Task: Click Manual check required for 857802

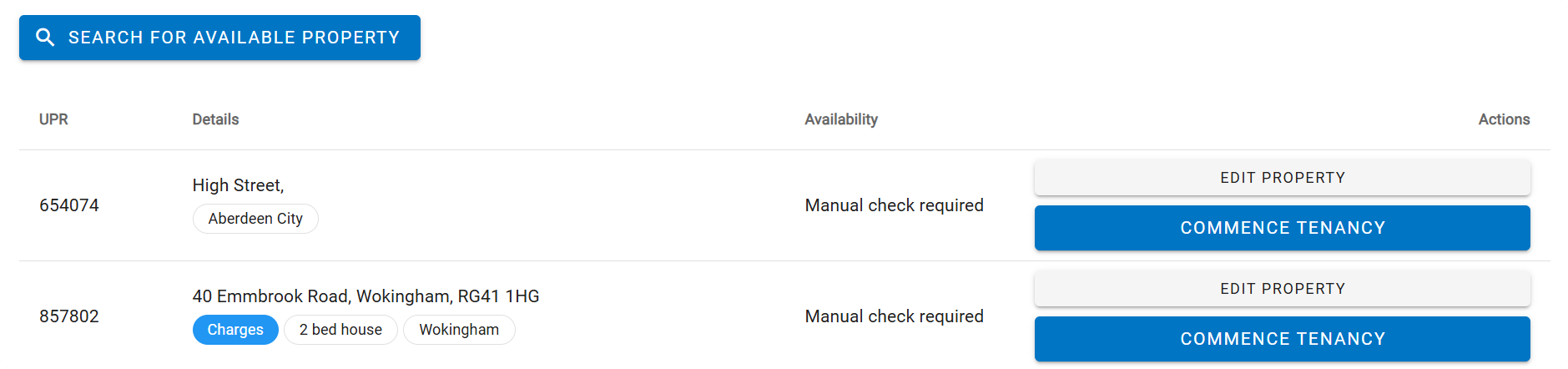Action: (x=894, y=316)
